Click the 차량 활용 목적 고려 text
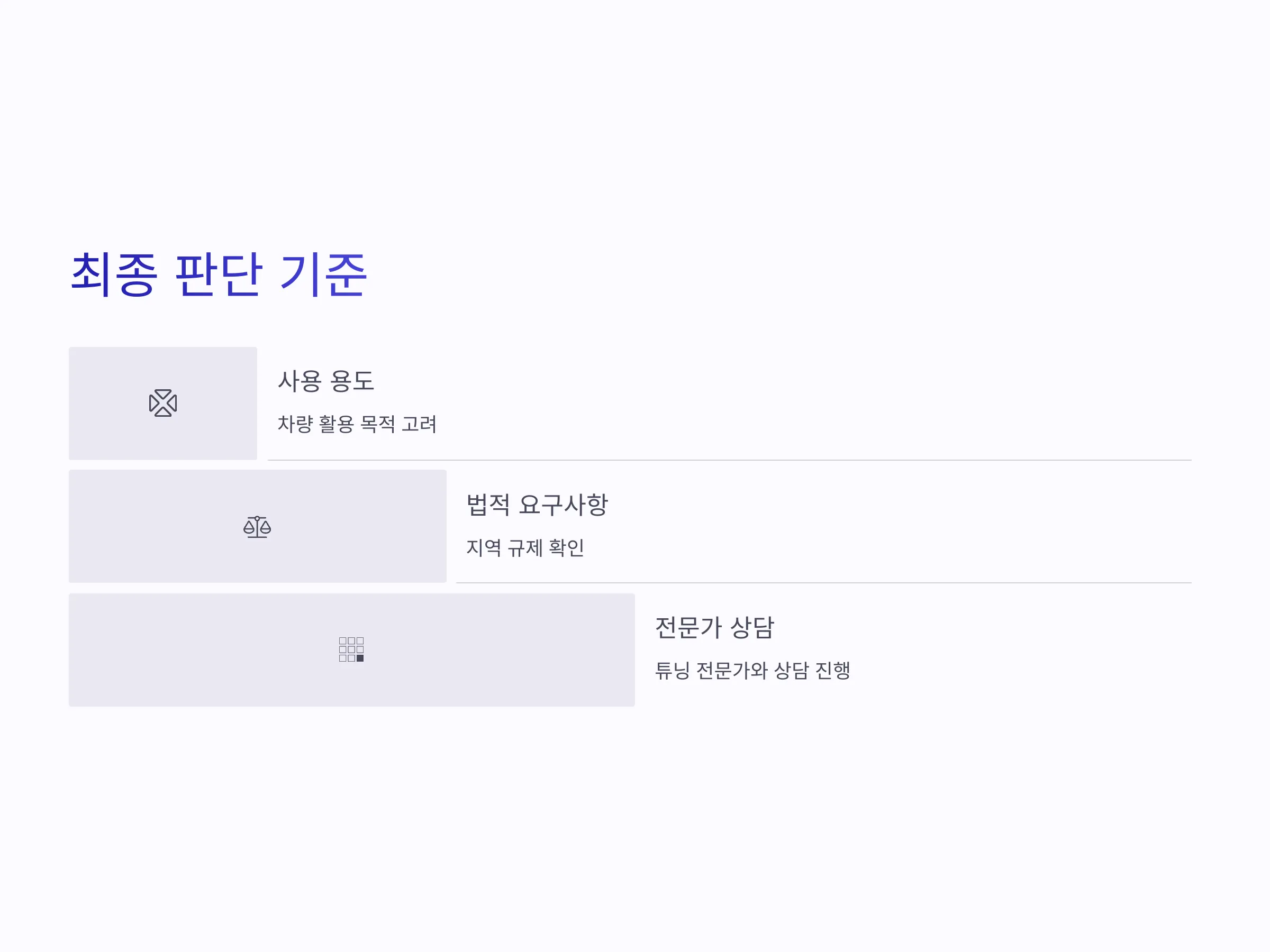The width and height of the screenshot is (1270, 952). point(357,424)
